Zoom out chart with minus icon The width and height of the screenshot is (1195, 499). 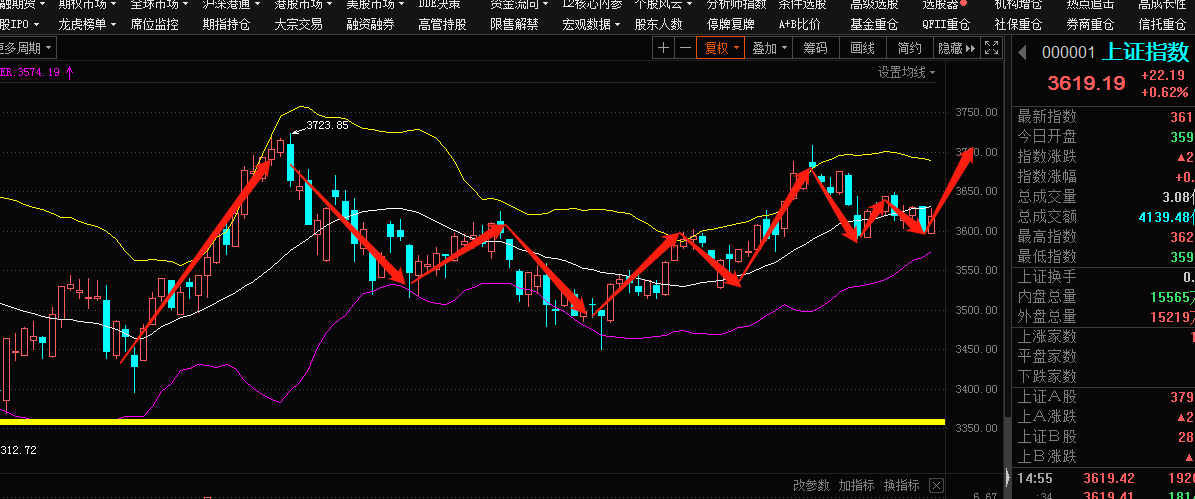685,48
